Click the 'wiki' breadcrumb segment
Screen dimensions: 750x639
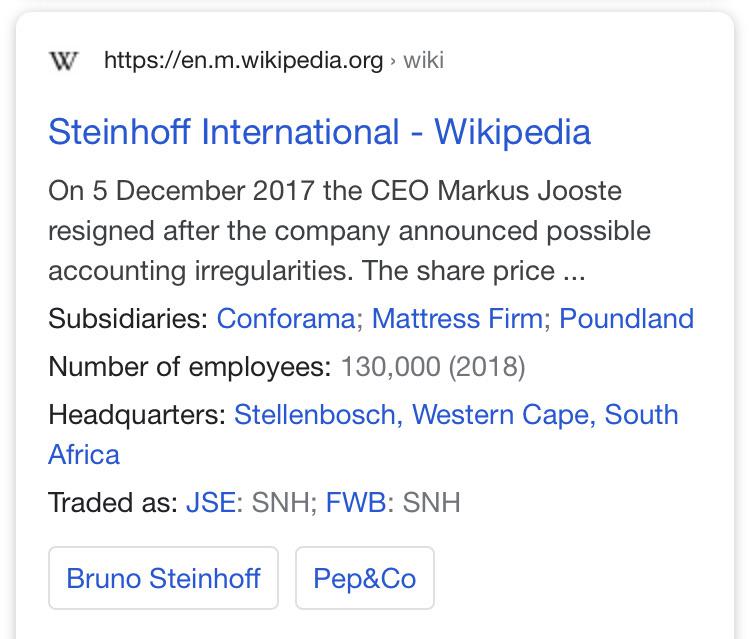[424, 61]
